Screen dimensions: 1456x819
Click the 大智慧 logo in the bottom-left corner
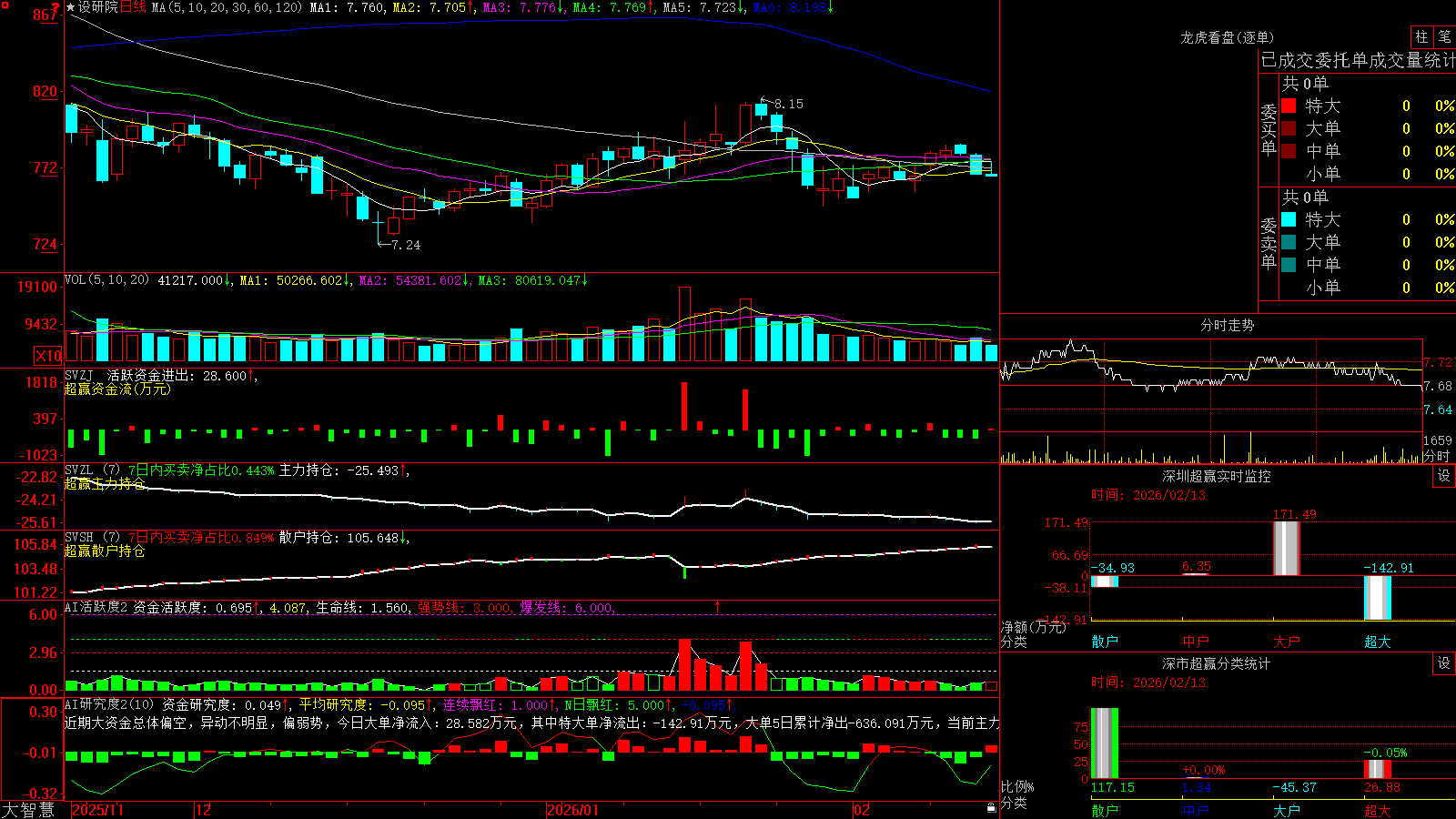[28, 810]
